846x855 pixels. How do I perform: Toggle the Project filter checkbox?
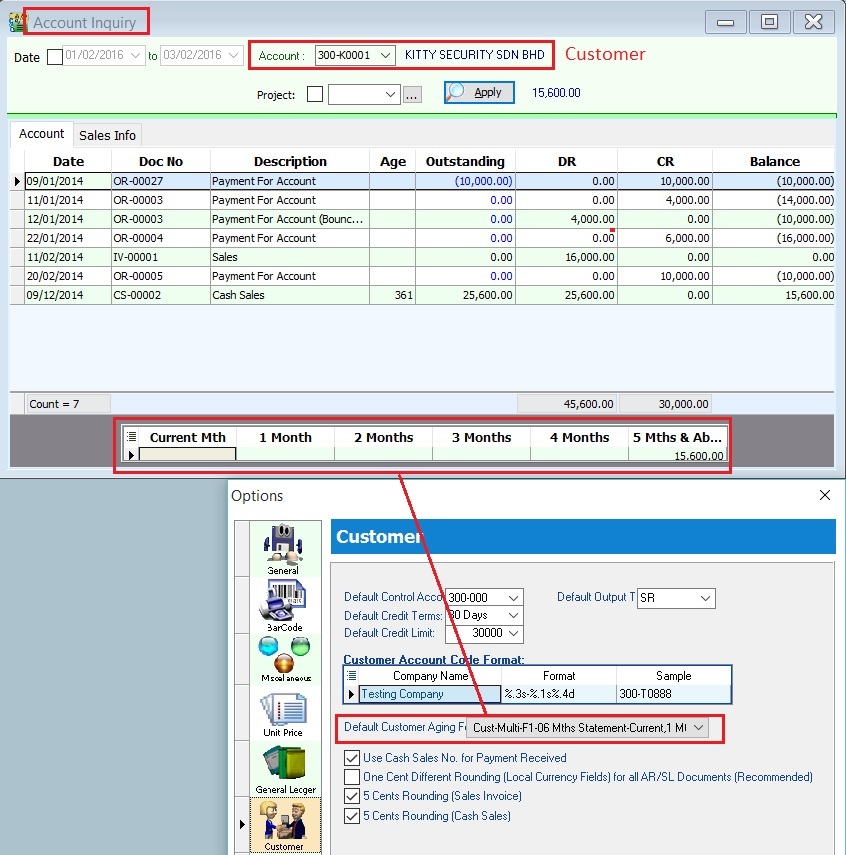[x=315, y=94]
